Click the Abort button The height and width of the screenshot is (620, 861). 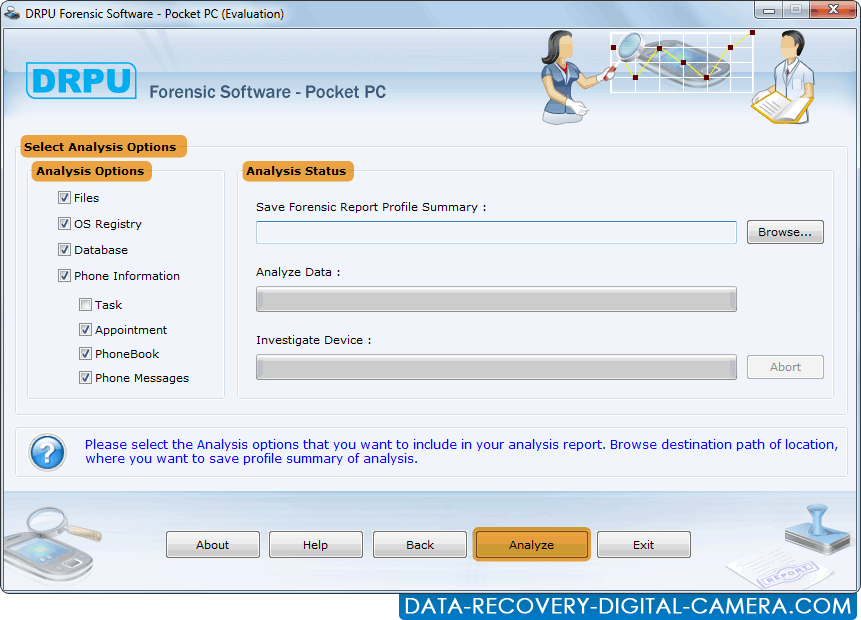785,367
